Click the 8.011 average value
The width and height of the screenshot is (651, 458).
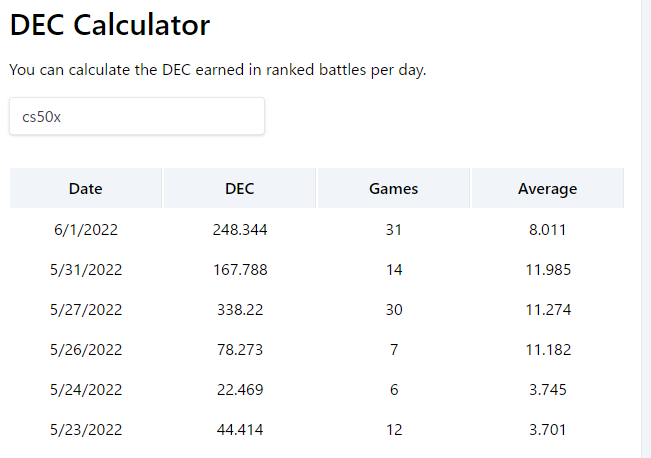(548, 230)
